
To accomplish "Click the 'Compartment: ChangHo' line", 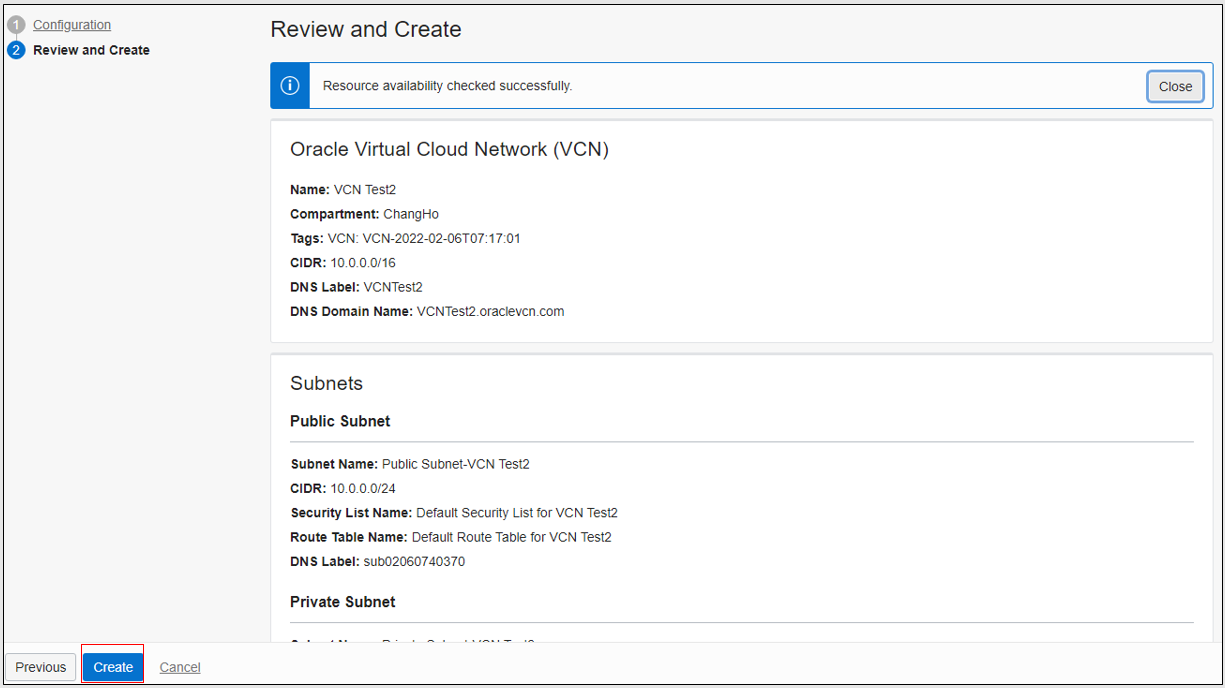I will pos(364,214).
